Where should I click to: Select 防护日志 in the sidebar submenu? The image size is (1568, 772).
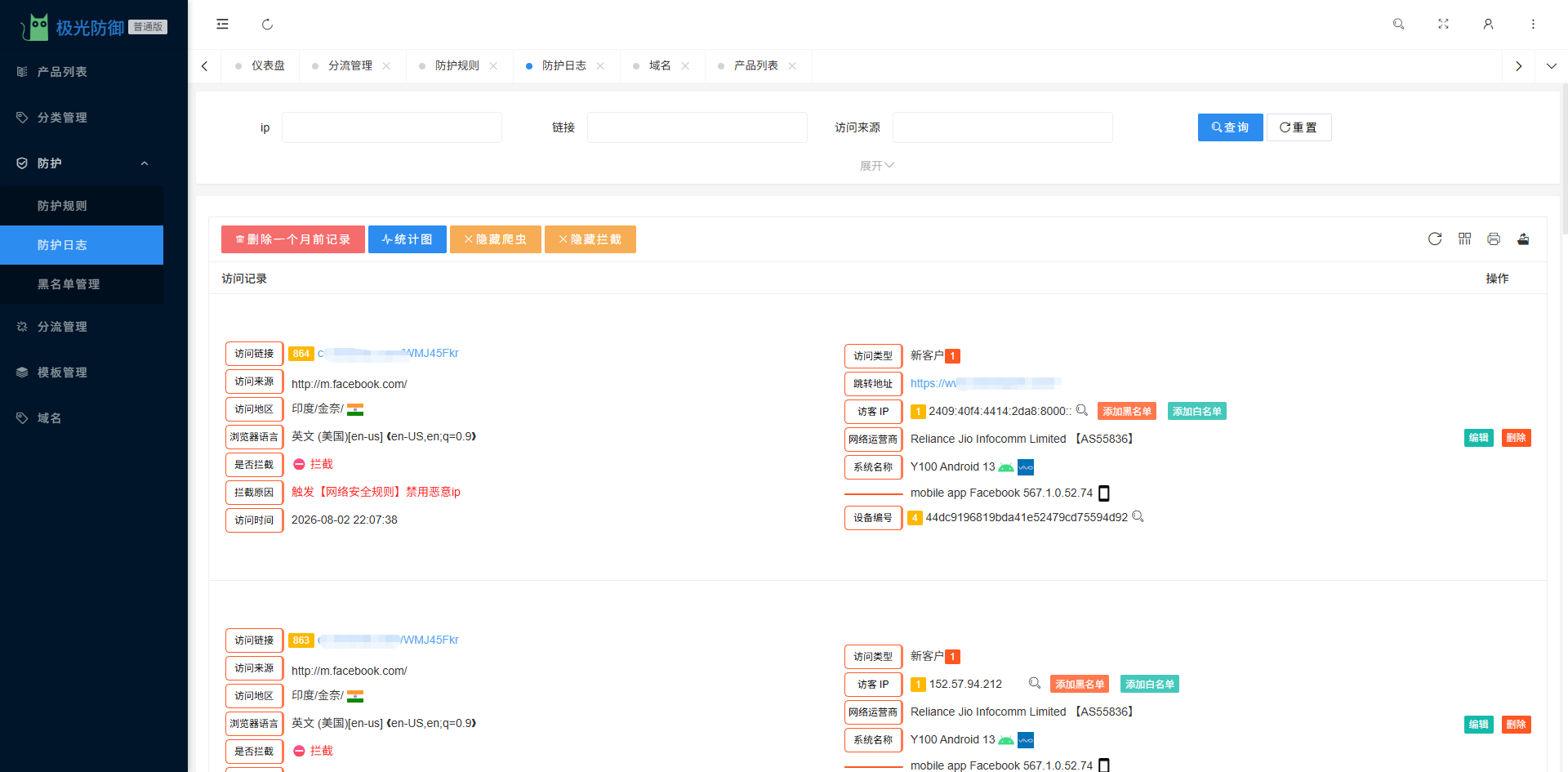click(x=82, y=245)
